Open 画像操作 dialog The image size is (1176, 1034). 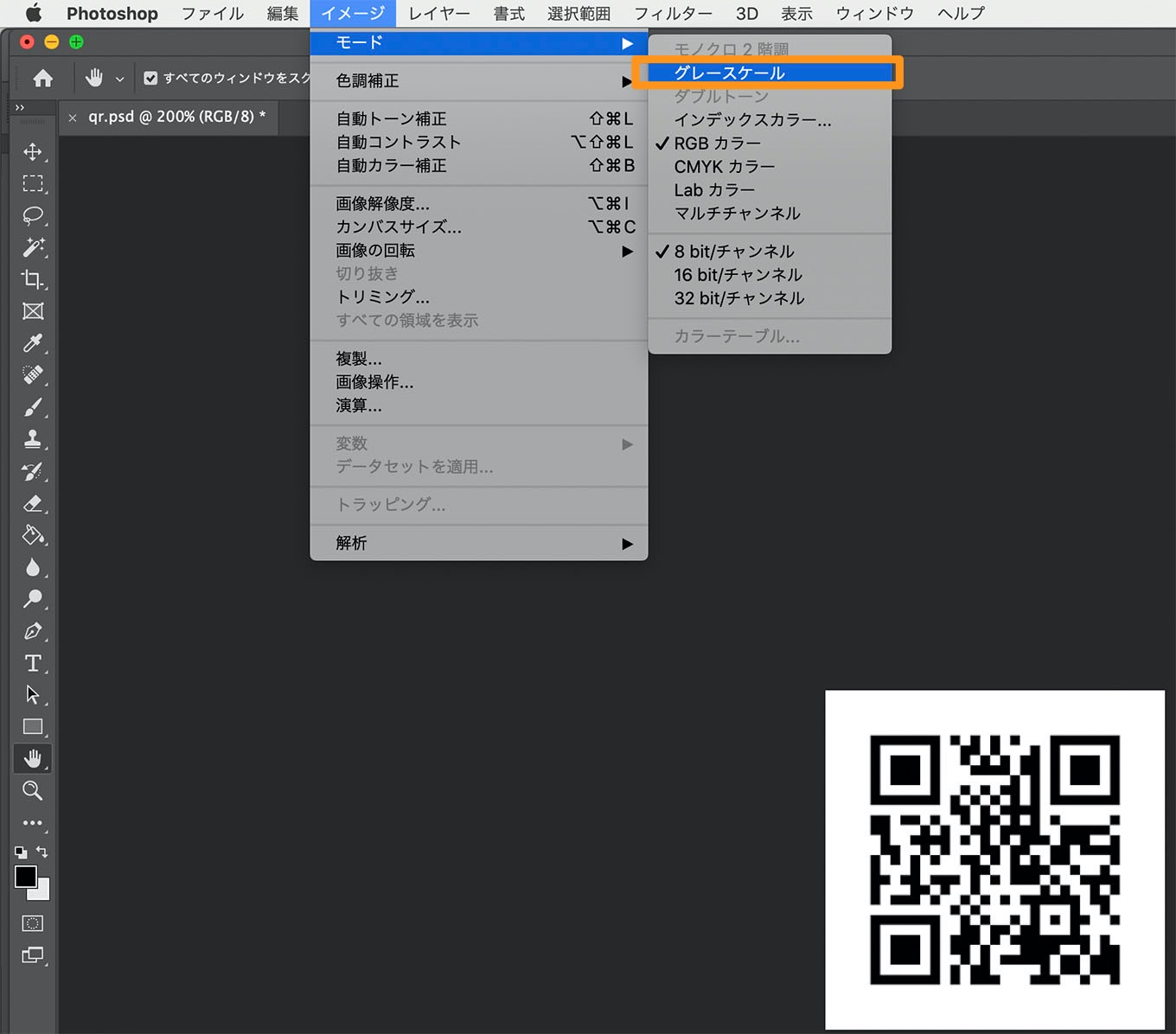(x=479, y=382)
